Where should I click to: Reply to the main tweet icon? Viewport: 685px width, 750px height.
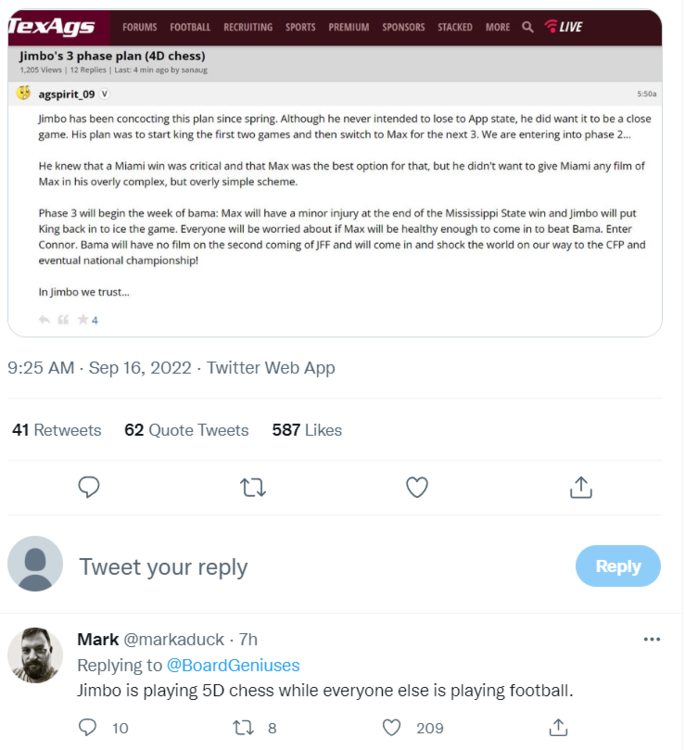pyautogui.click(x=89, y=487)
